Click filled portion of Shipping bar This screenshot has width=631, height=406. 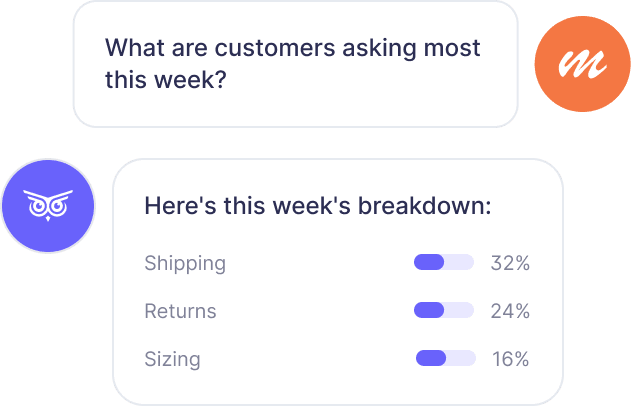pos(429,262)
